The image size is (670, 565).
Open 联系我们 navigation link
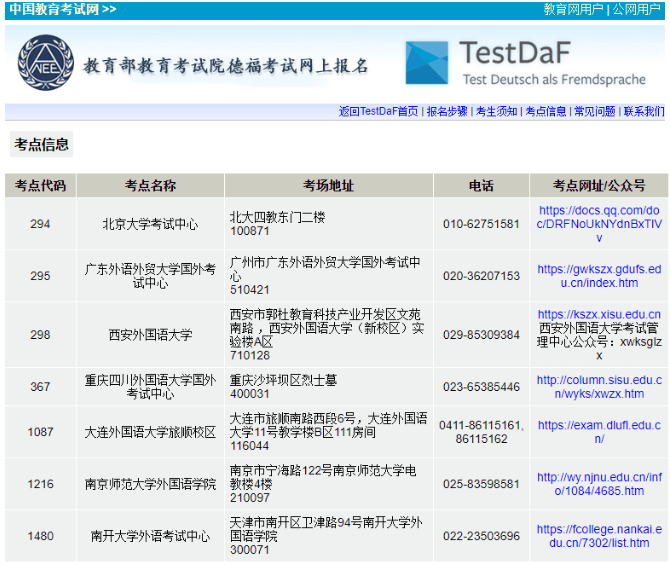(x=644, y=112)
